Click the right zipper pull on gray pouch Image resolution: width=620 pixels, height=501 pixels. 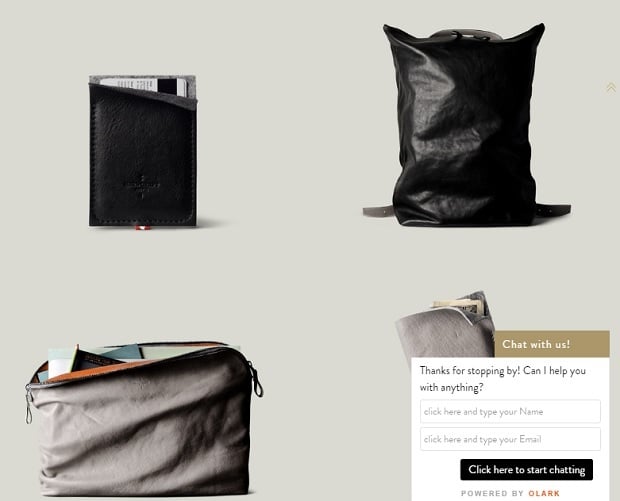(x=256, y=381)
